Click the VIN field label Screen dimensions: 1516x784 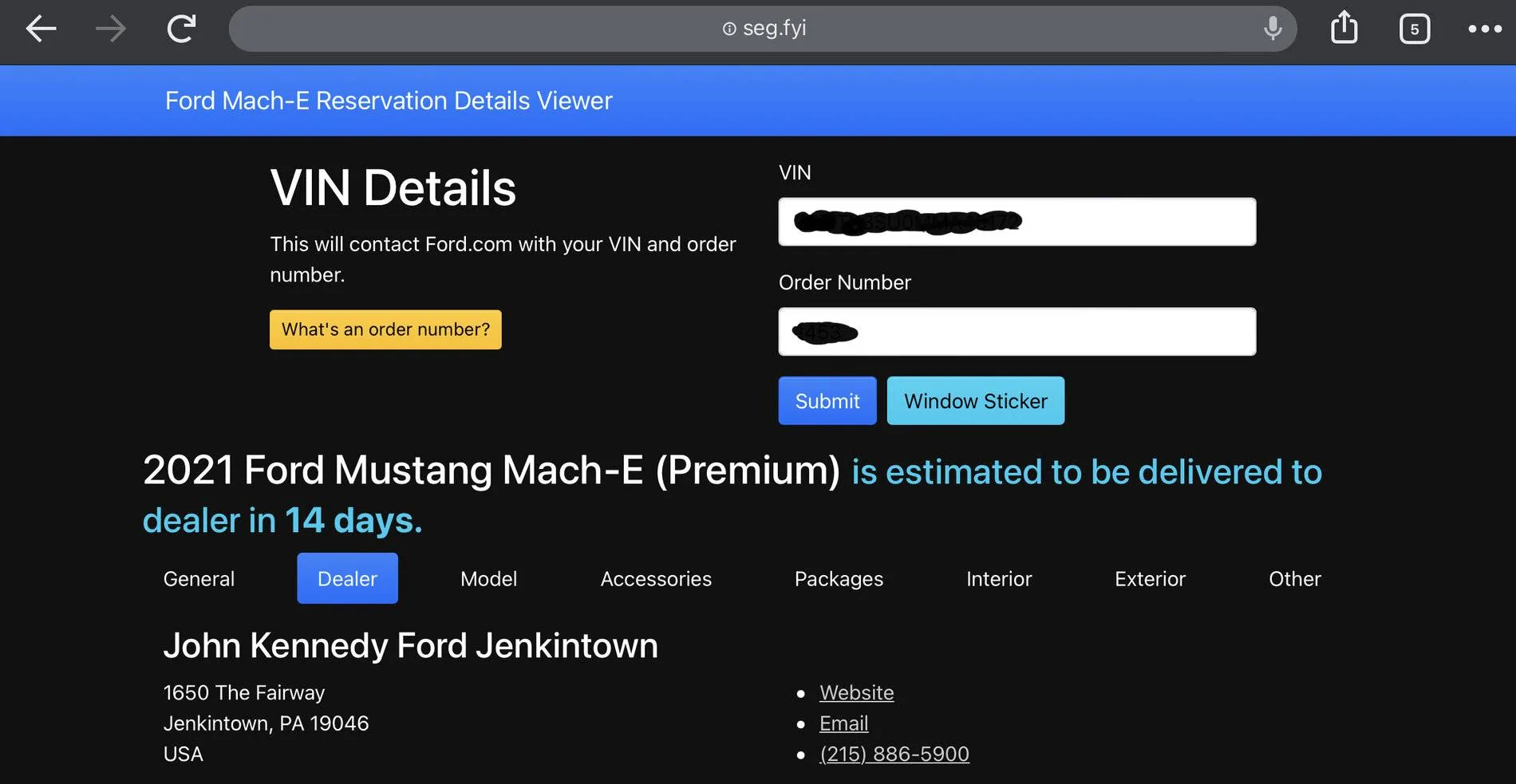[795, 172]
